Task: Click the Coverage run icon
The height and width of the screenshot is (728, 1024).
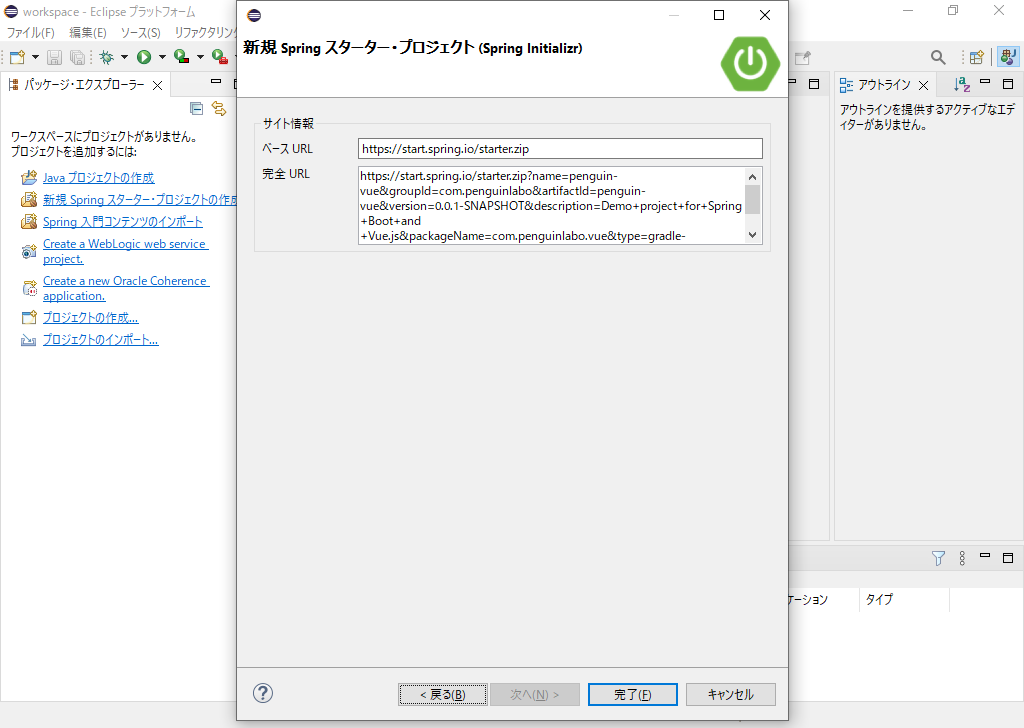Action: (182, 57)
